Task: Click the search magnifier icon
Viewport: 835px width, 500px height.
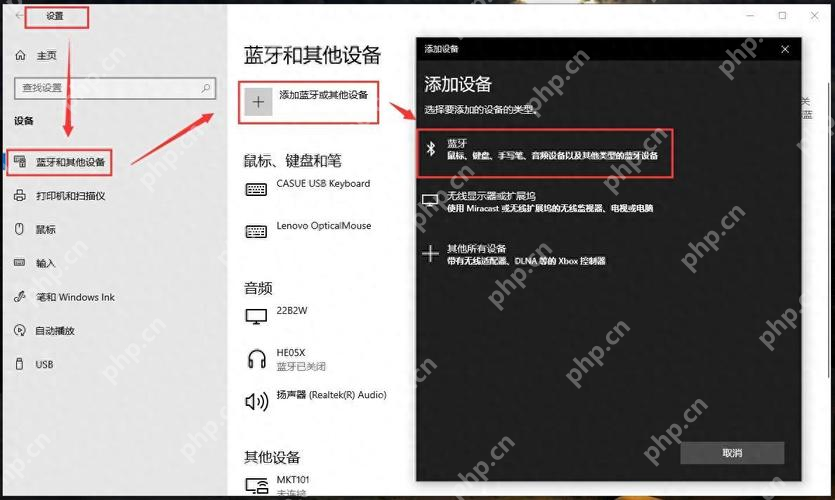Action: coord(206,88)
